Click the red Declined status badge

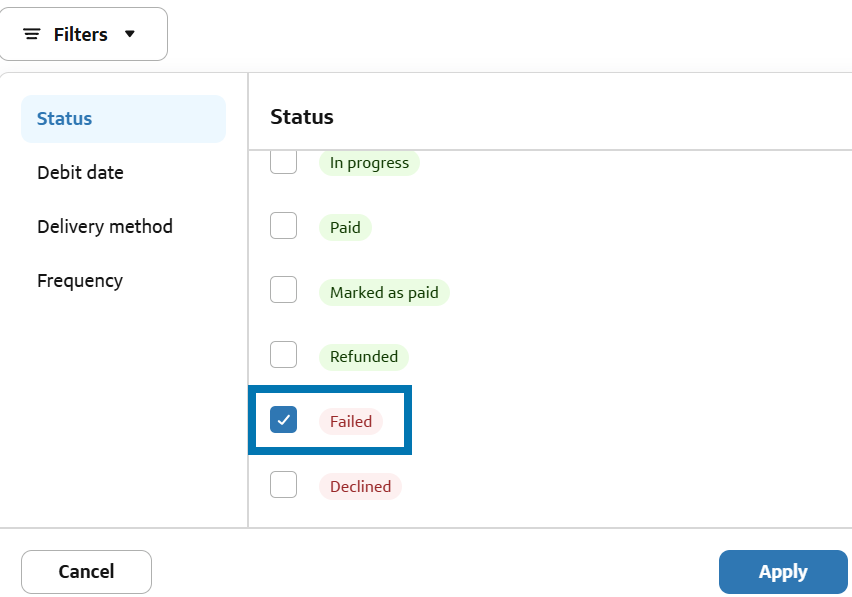point(360,487)
